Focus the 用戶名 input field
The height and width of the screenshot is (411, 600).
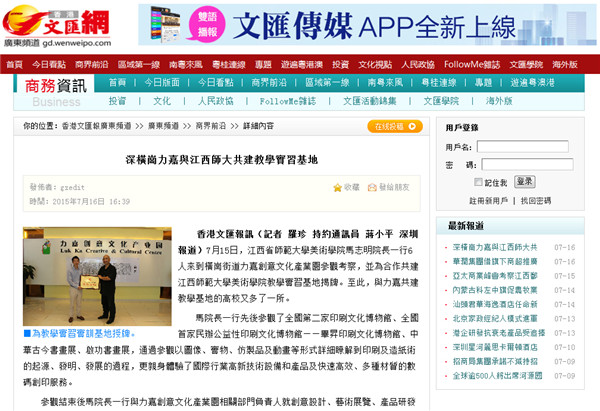(x=523, y=147)
